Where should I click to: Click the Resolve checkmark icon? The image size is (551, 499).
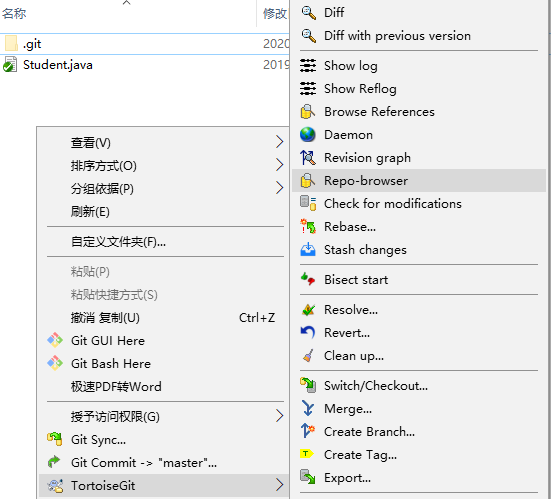308,310
